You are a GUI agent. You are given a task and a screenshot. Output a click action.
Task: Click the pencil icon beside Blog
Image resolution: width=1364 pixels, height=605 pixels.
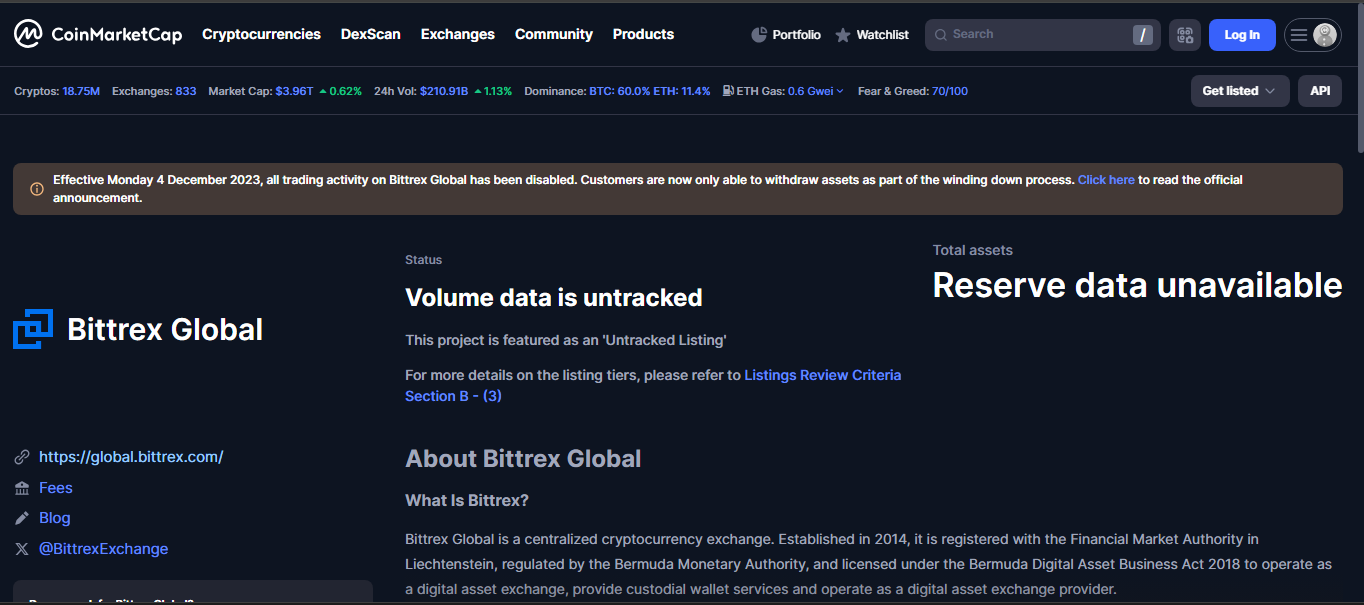pyautogui.click(x=22, y=518)
